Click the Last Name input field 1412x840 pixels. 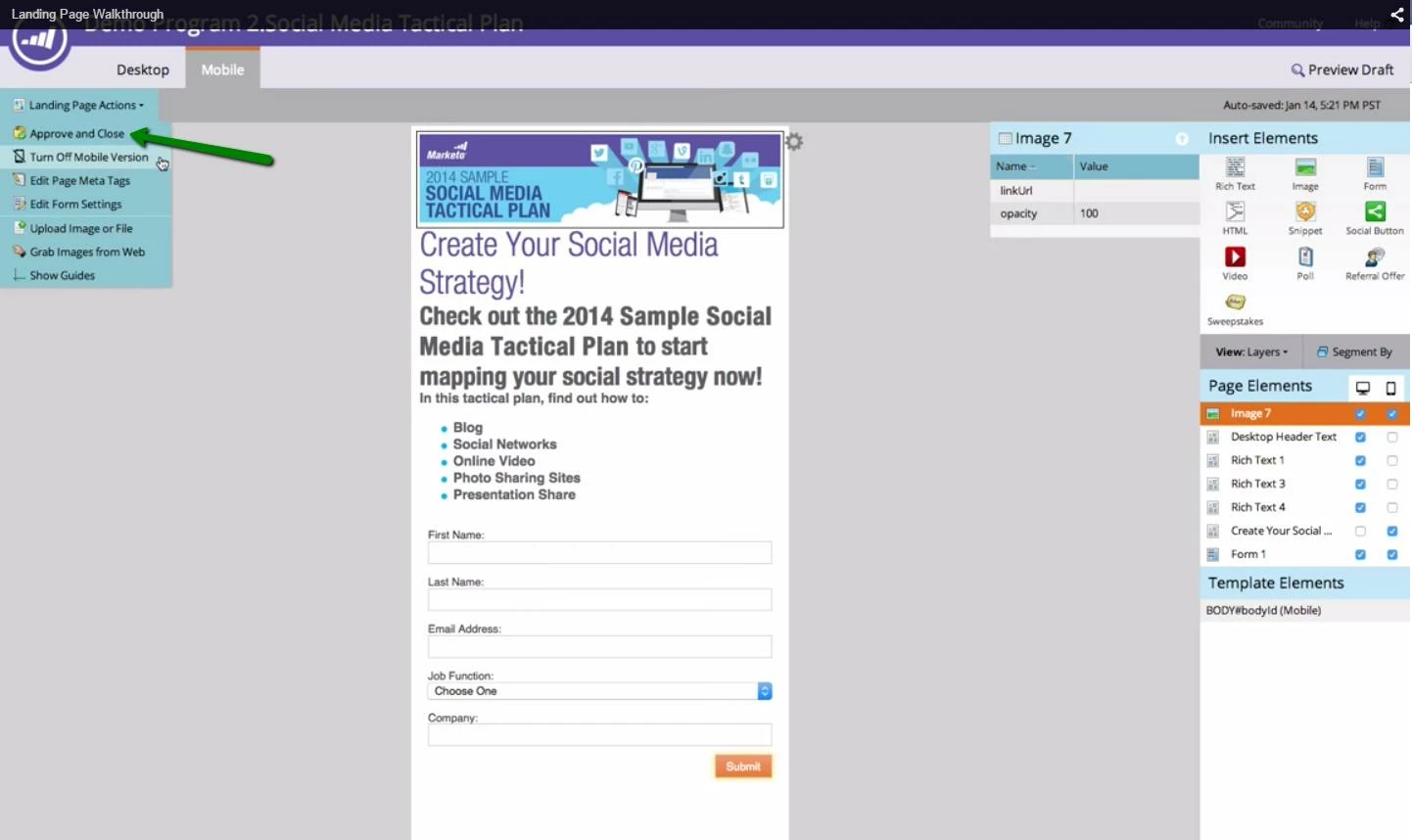pos(599,599)
